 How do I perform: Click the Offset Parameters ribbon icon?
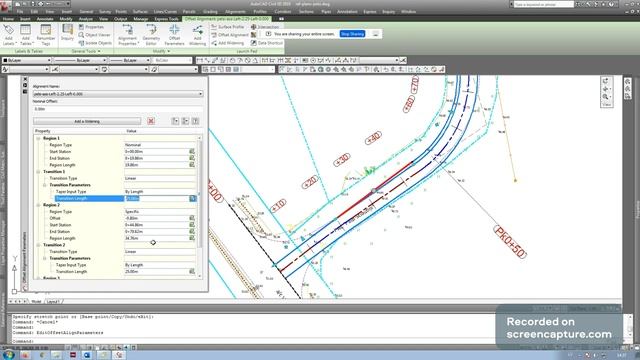tap(174, 34)
